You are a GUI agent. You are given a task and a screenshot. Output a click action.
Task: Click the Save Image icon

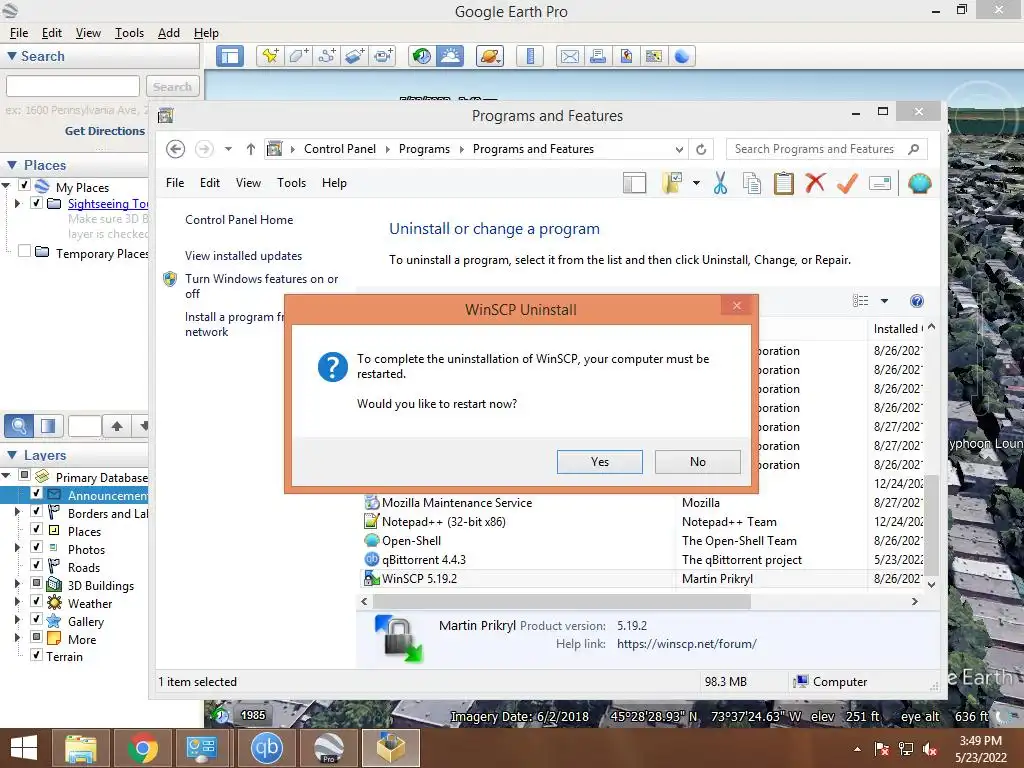pos(626,57)
